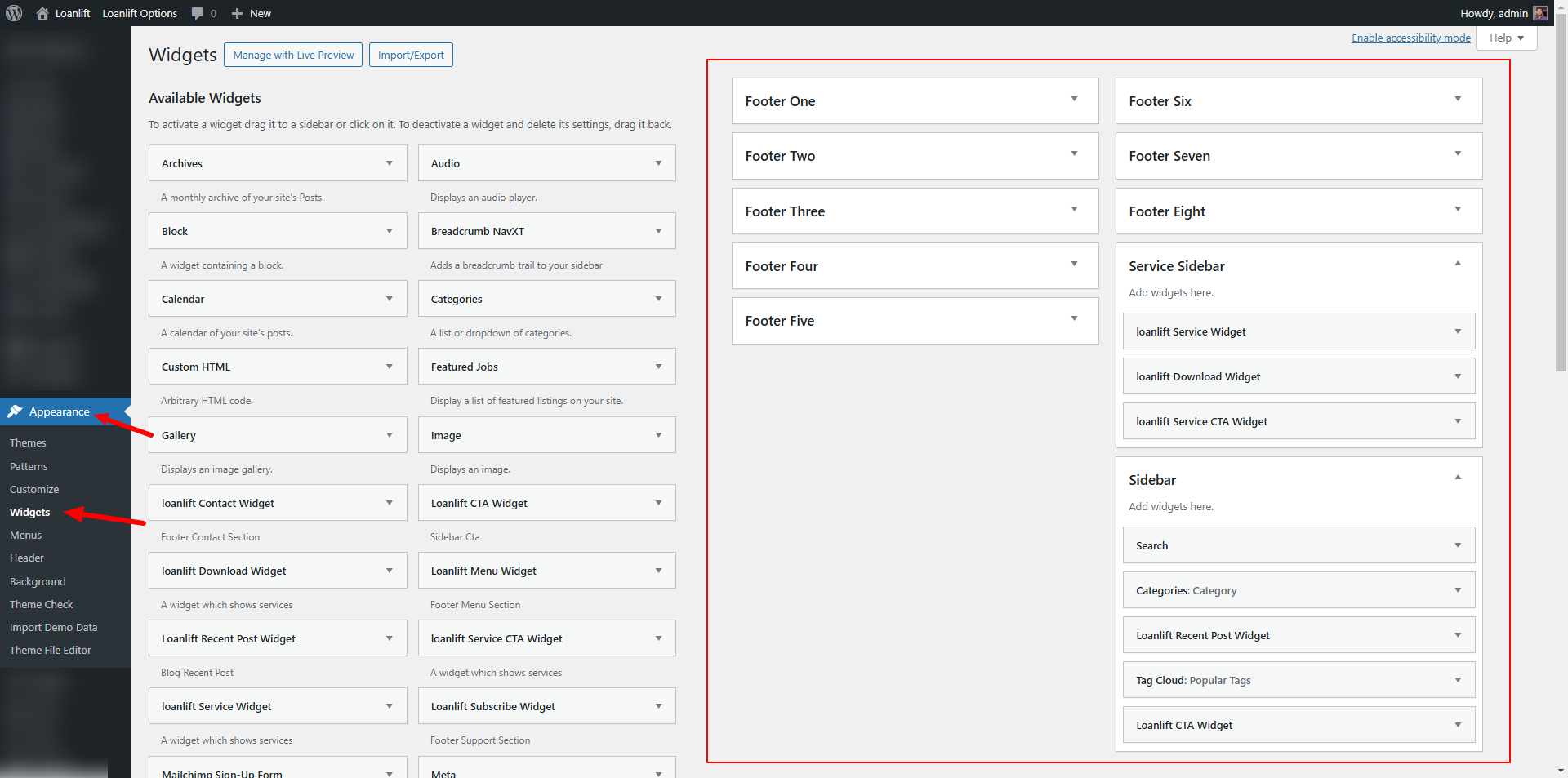Open the Menus submenu item

click(25, 535)
